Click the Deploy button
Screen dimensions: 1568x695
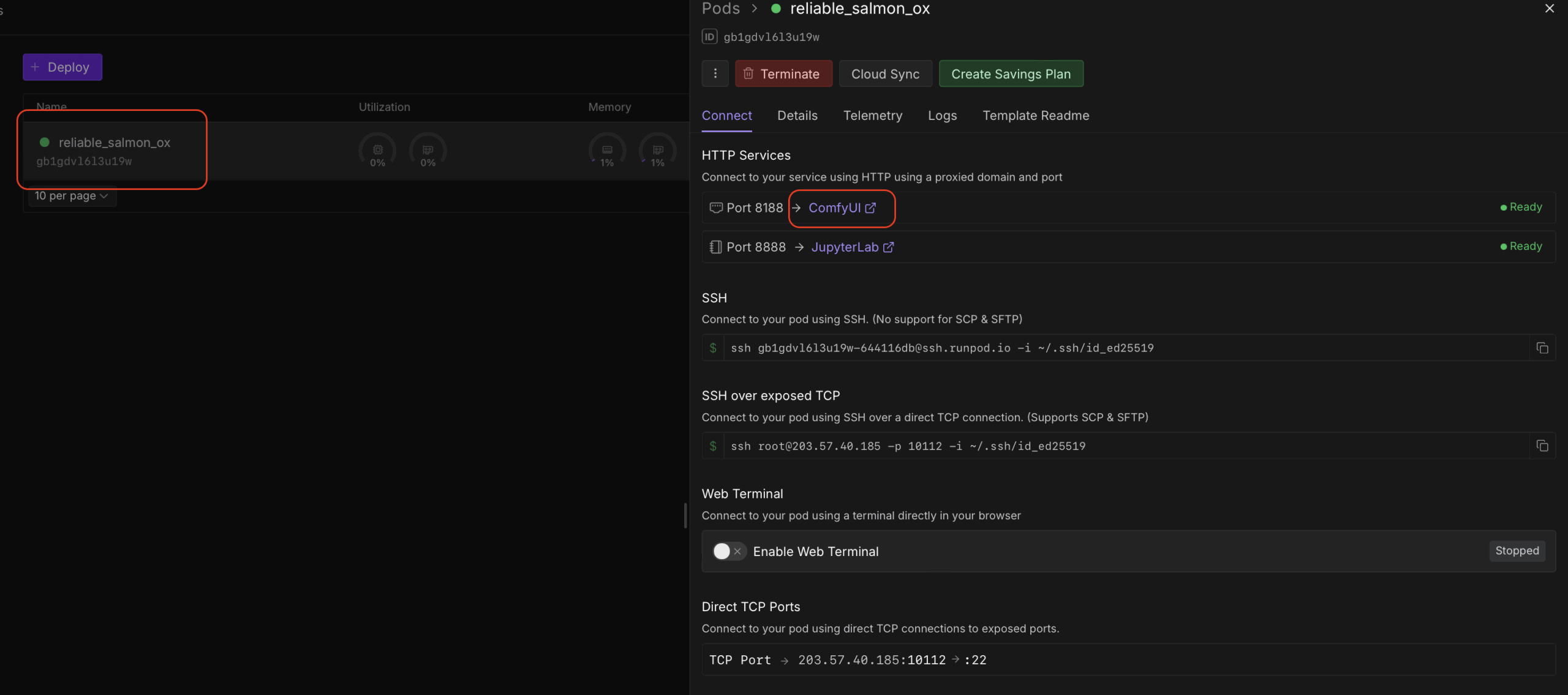coord(62,67)
